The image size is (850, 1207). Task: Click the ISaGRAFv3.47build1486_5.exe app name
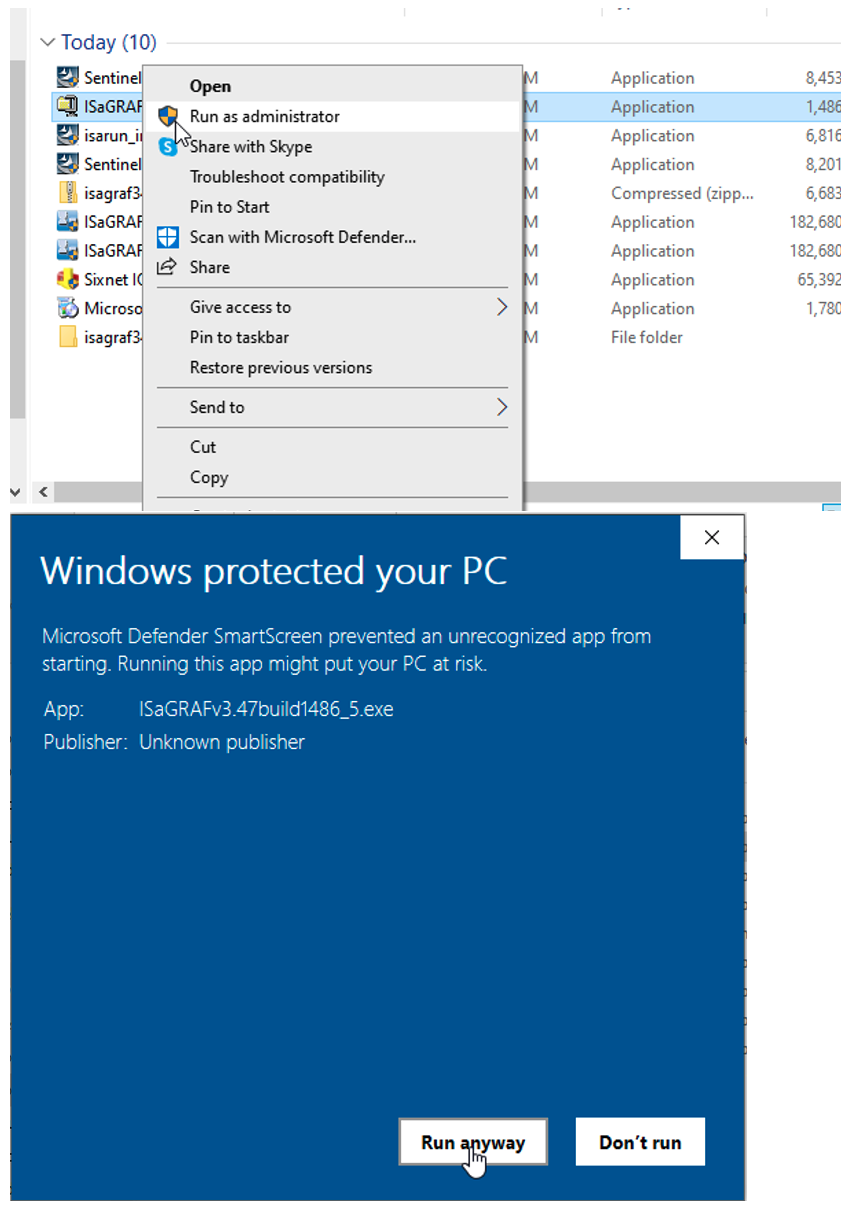click(266, 709)
